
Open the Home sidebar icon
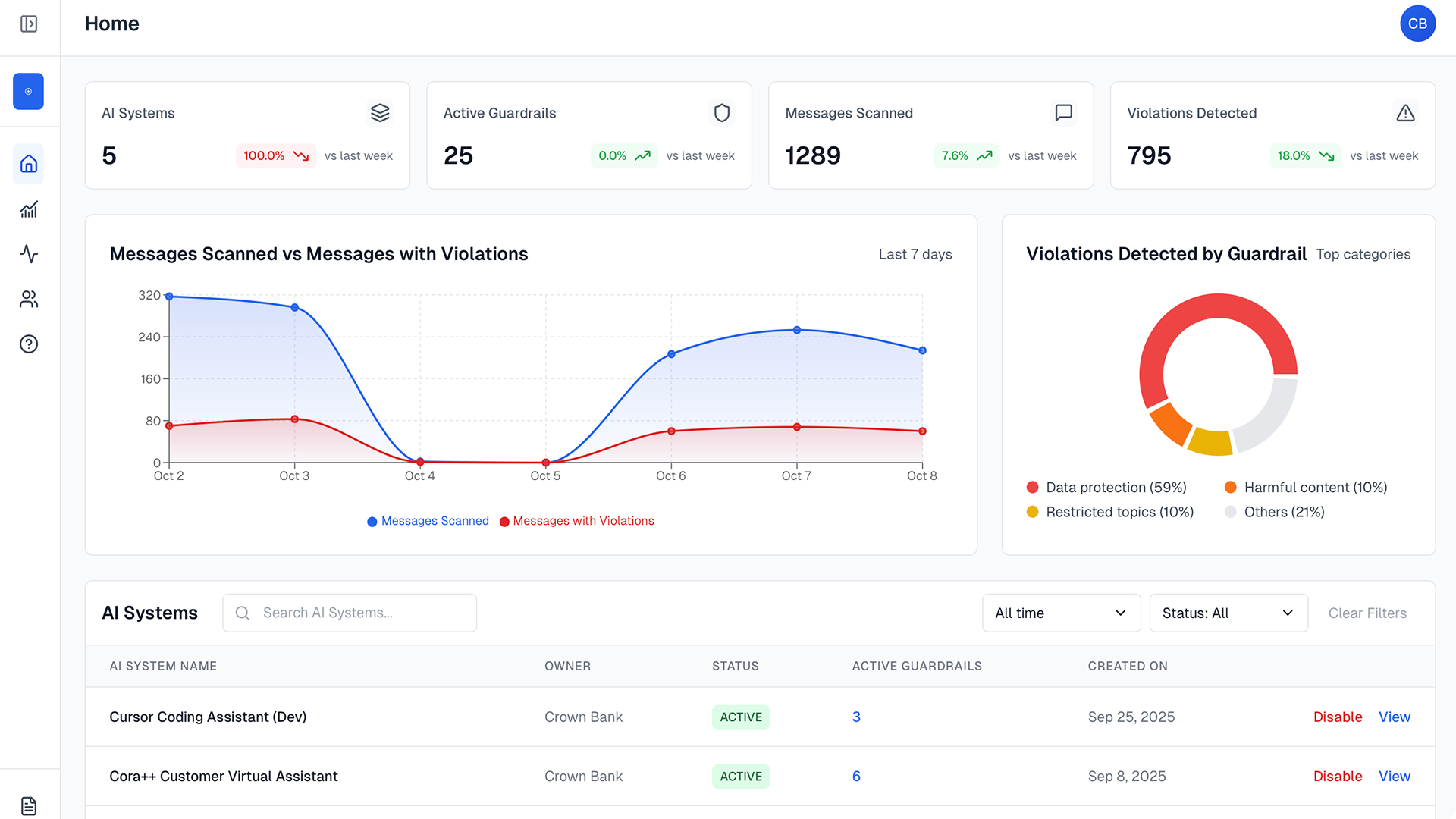click(x=29, y=164)
